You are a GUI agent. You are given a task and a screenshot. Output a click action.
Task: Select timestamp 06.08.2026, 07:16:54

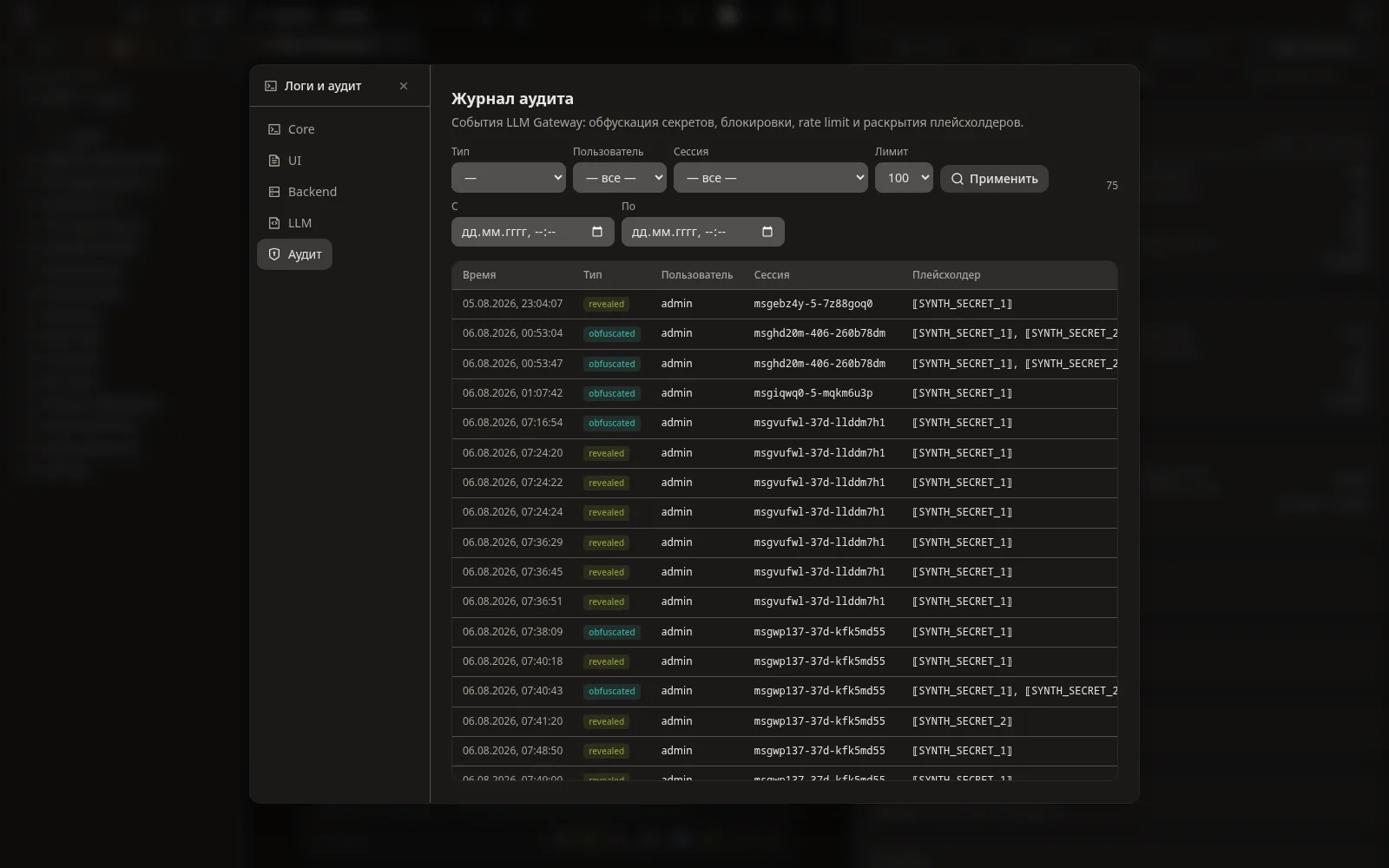[x=512, y=423]
